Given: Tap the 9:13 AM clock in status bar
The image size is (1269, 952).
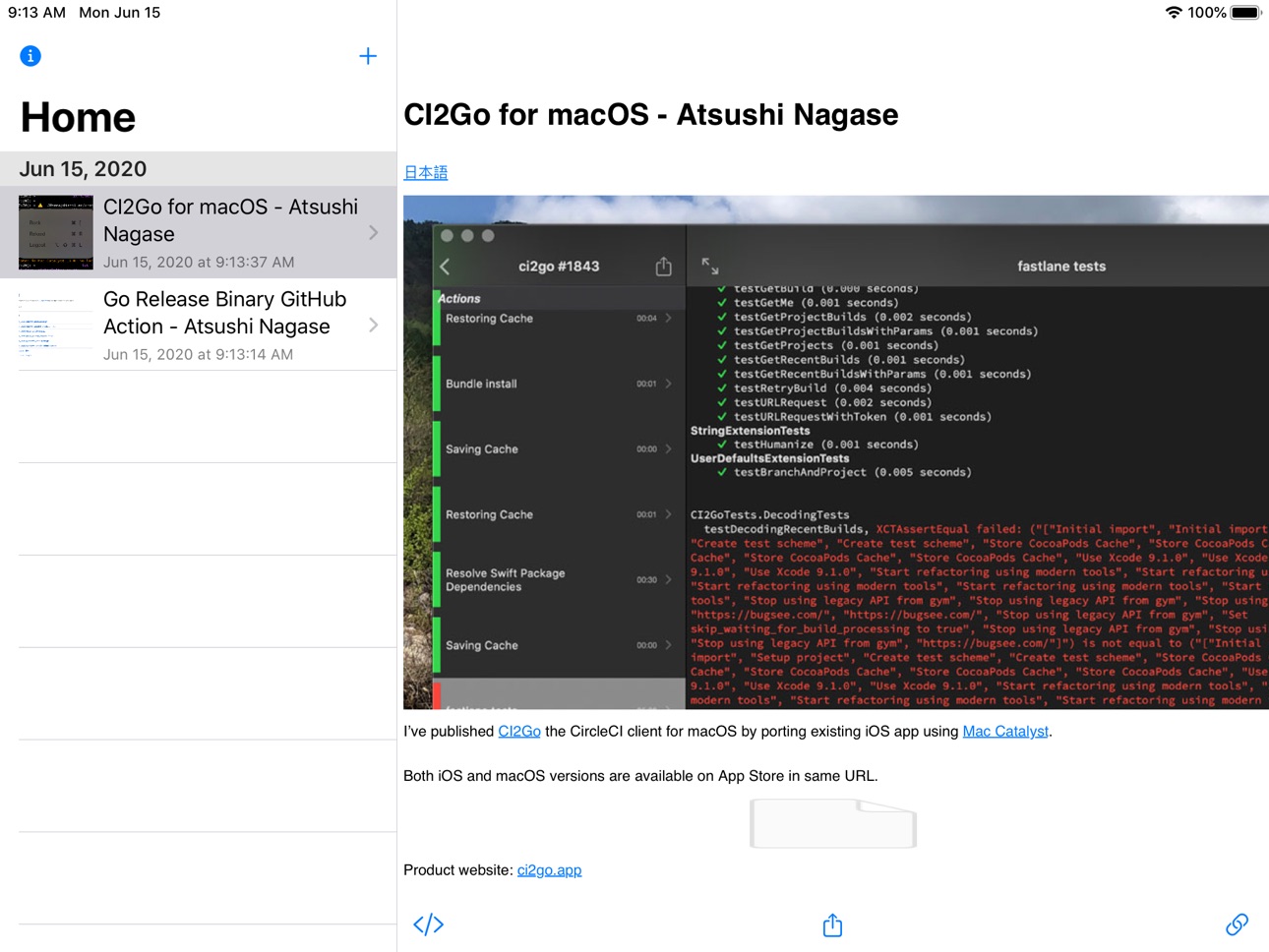Looking at the screenshot, I should (36, 13).
